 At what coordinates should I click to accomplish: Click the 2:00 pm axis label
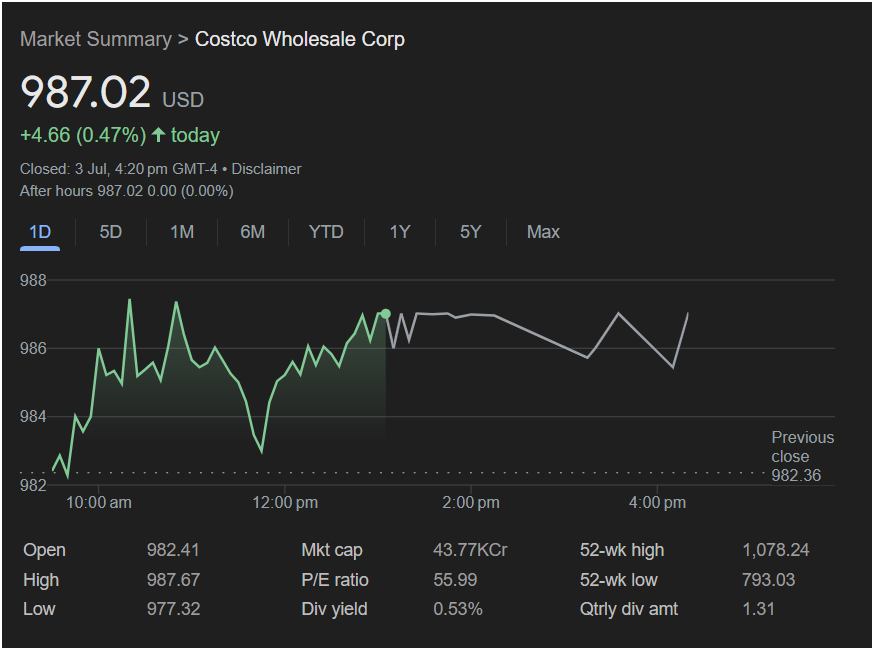(x=470, y=502)
